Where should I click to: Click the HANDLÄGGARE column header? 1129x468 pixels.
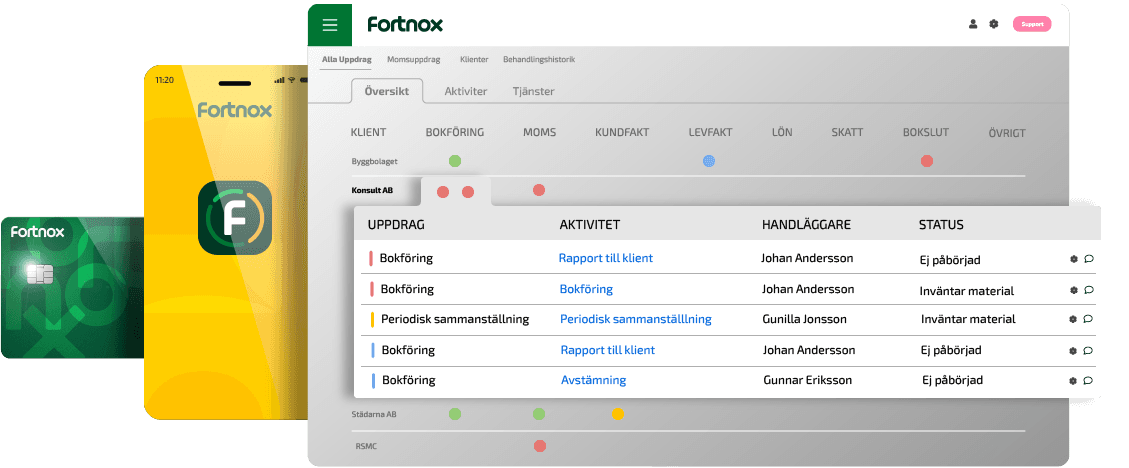(x=806, y=225)
